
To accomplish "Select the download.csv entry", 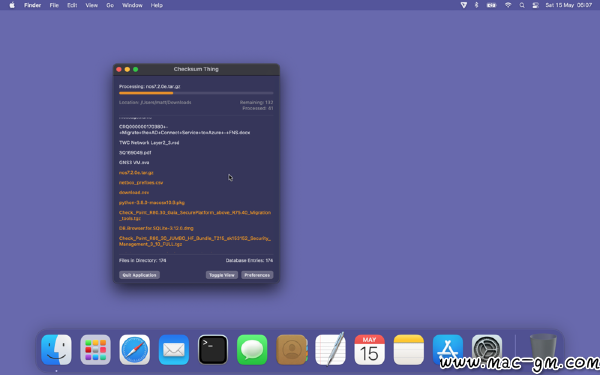I will 134,193.
